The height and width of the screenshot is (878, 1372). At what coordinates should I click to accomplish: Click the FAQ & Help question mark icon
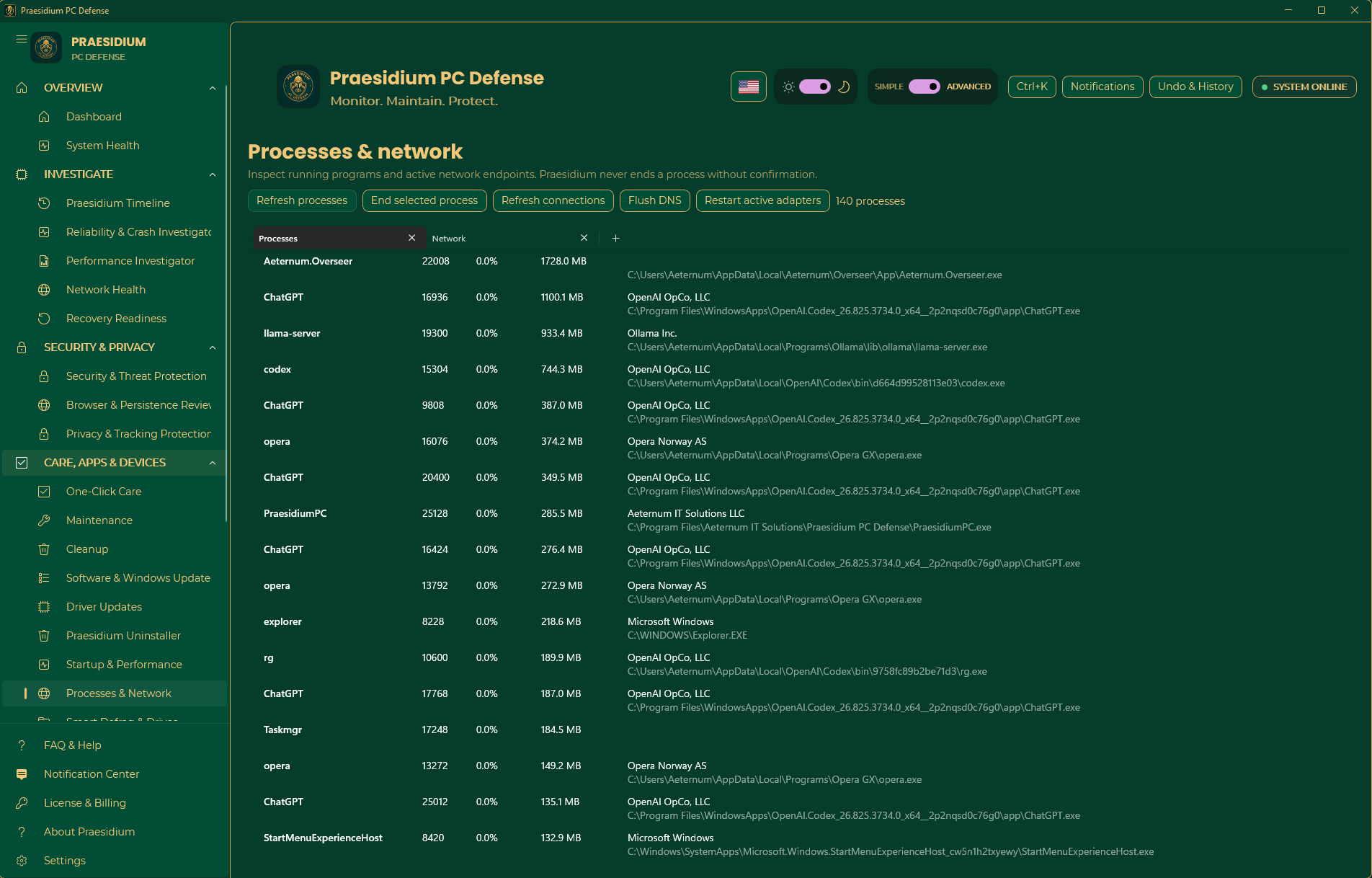(x=22, y=745)
